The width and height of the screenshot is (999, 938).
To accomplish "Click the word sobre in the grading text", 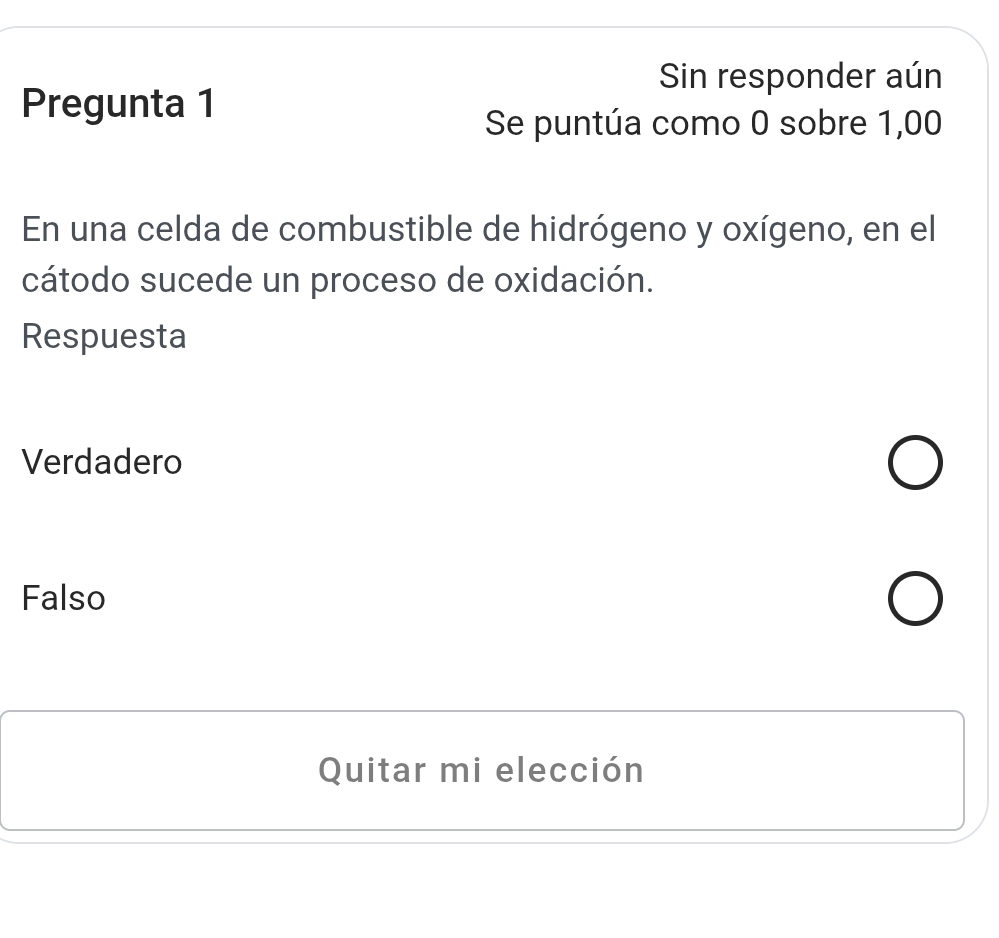I will 822,124.
